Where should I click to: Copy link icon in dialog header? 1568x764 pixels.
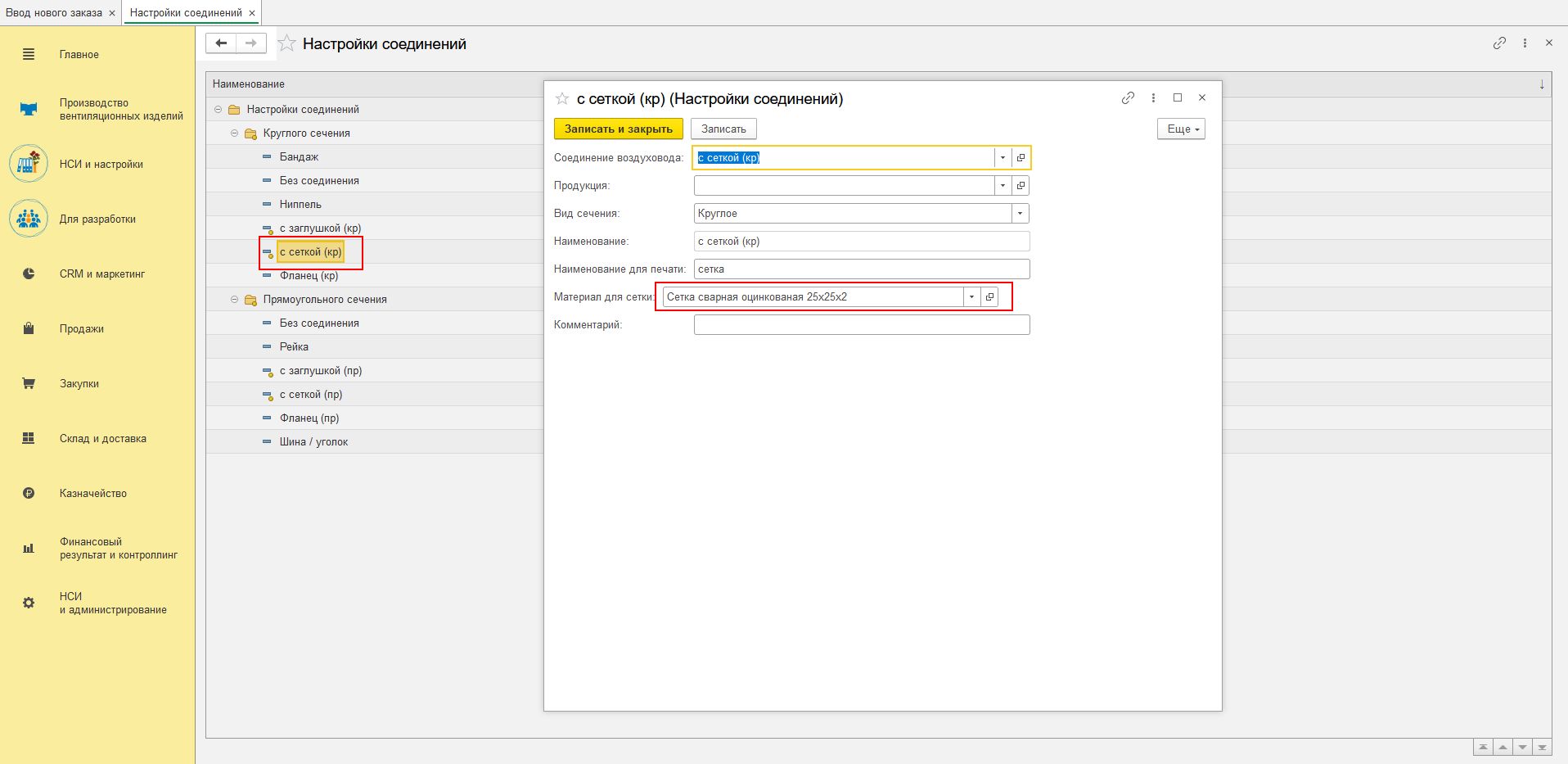pos(1128,98)
